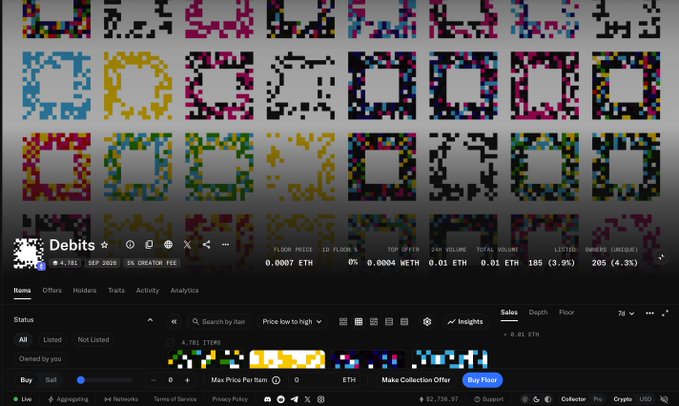Filter by Not Listed status
The height and width of the screenshot is (406, 679).
click(x=94, y=340)
